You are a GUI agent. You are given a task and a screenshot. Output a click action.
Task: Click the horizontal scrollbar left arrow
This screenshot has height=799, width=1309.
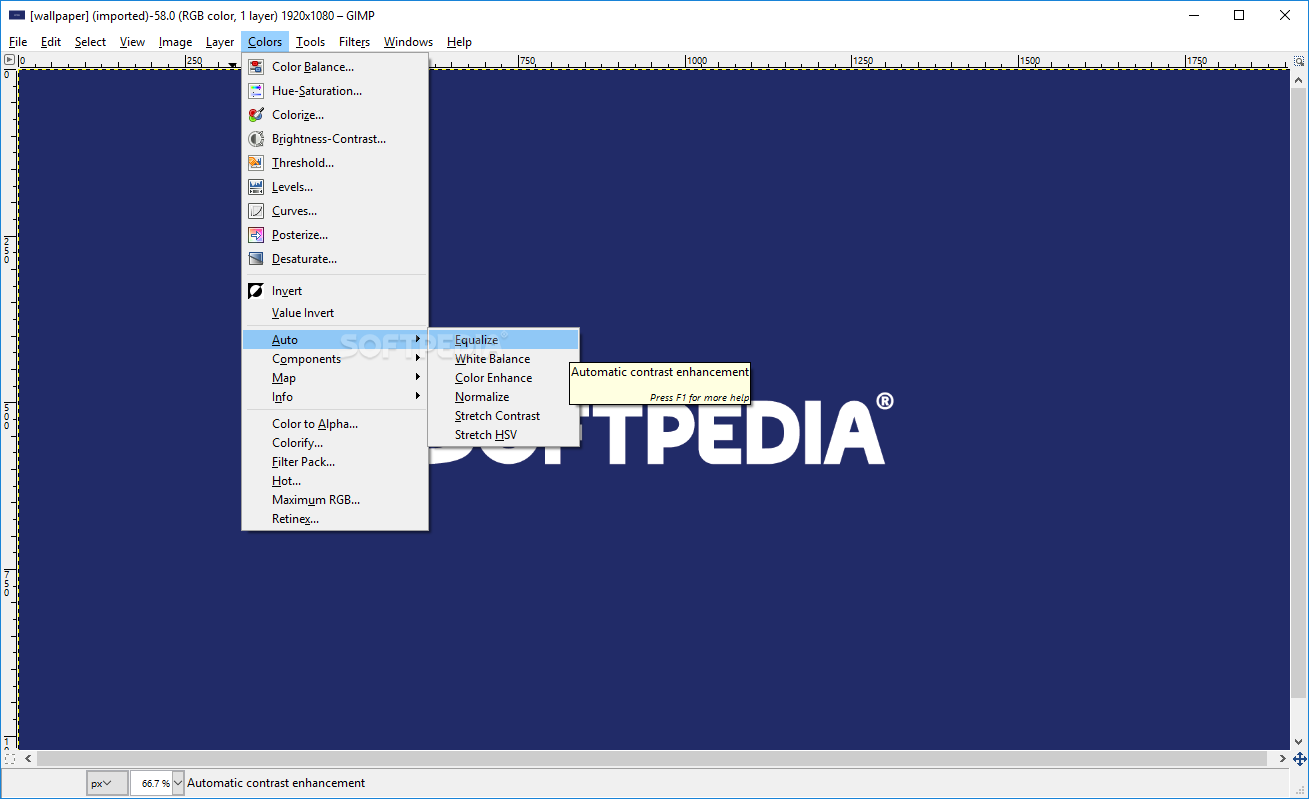coord(27,759)
